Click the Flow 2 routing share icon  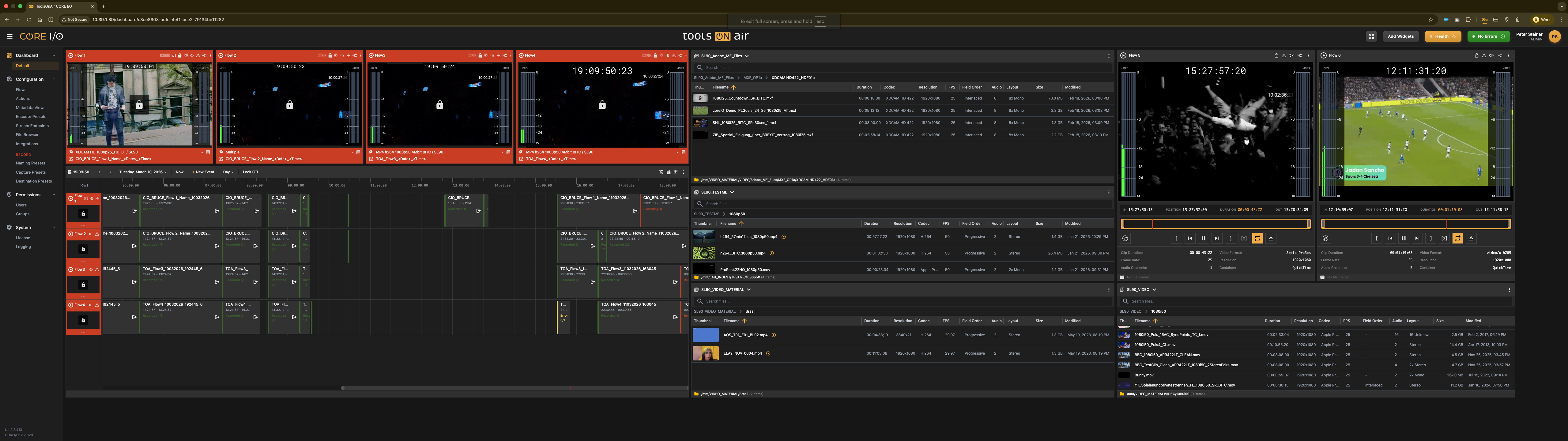tap(355, 55)
